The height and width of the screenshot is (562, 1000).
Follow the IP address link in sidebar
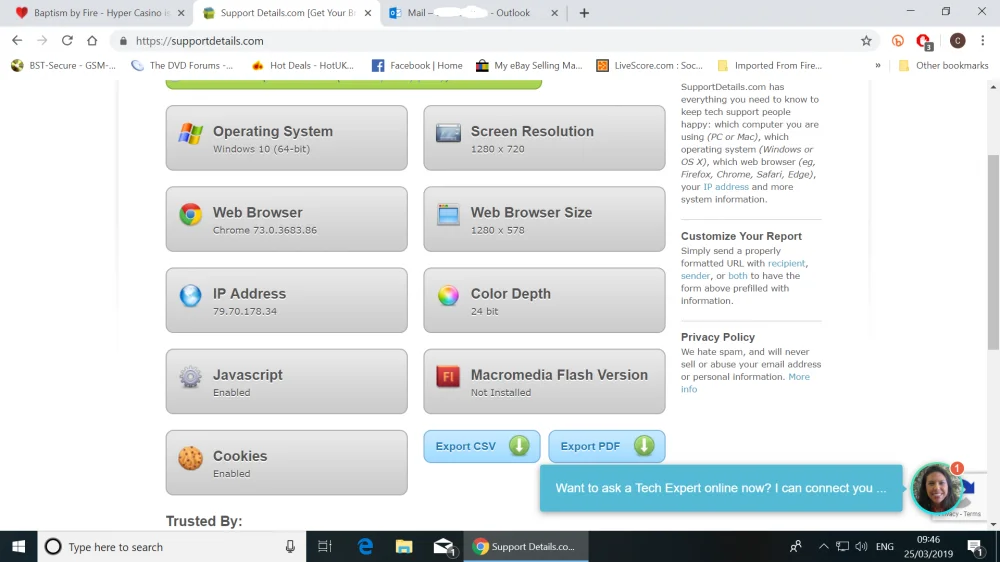[726, 187]
